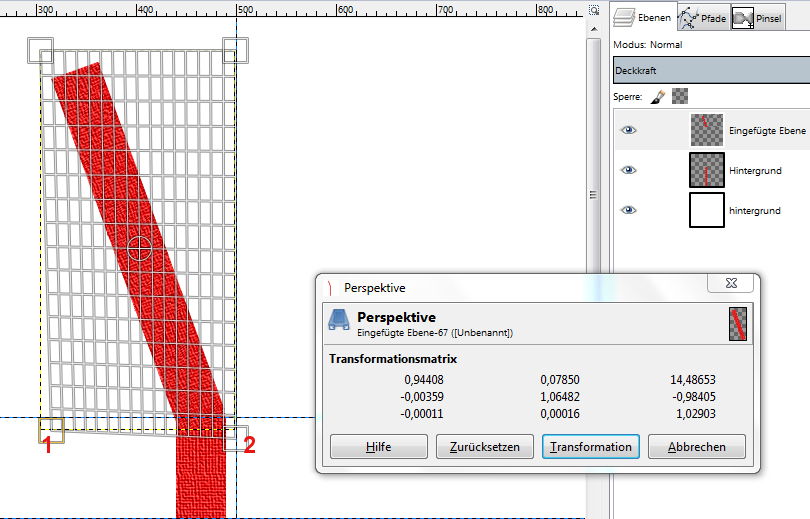Screen dimensions: 810x519
Task: Click the matrix value 0,07850
Action: point(560,380)
